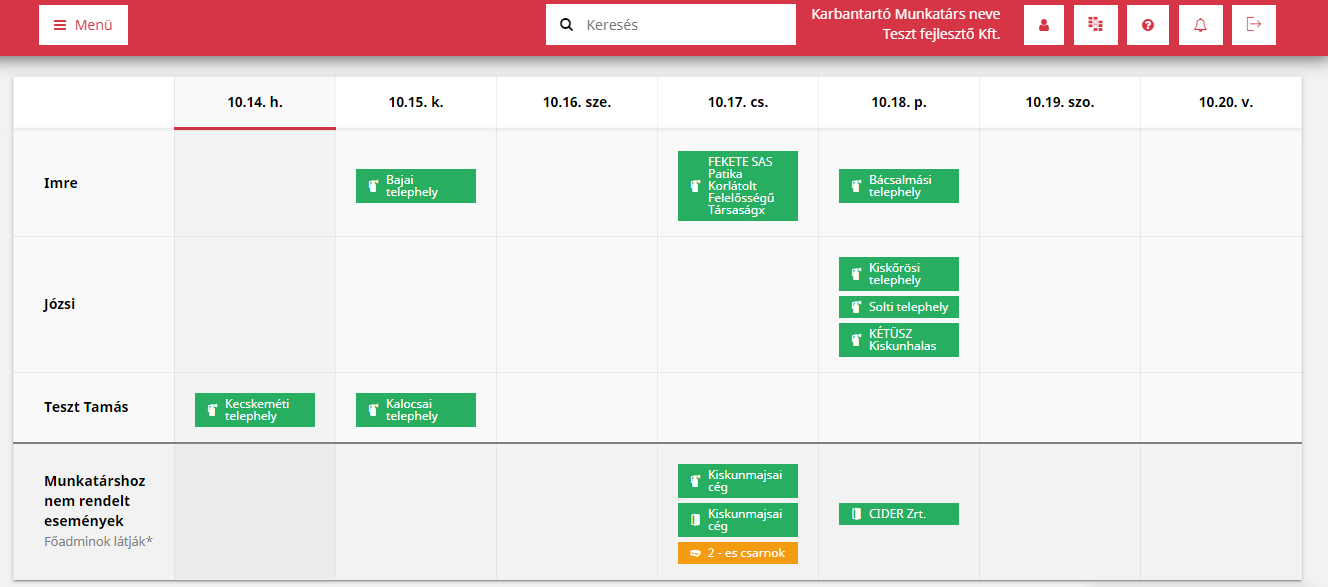Select the 10.14. h. day column header
The height and width of the screenshot is (587, 1328).
point(255,102)
